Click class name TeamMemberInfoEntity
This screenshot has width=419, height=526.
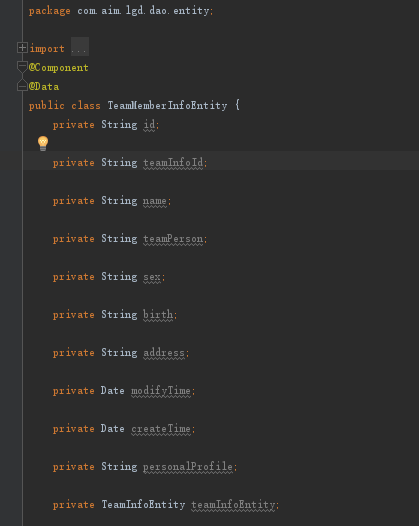[167, 105]
